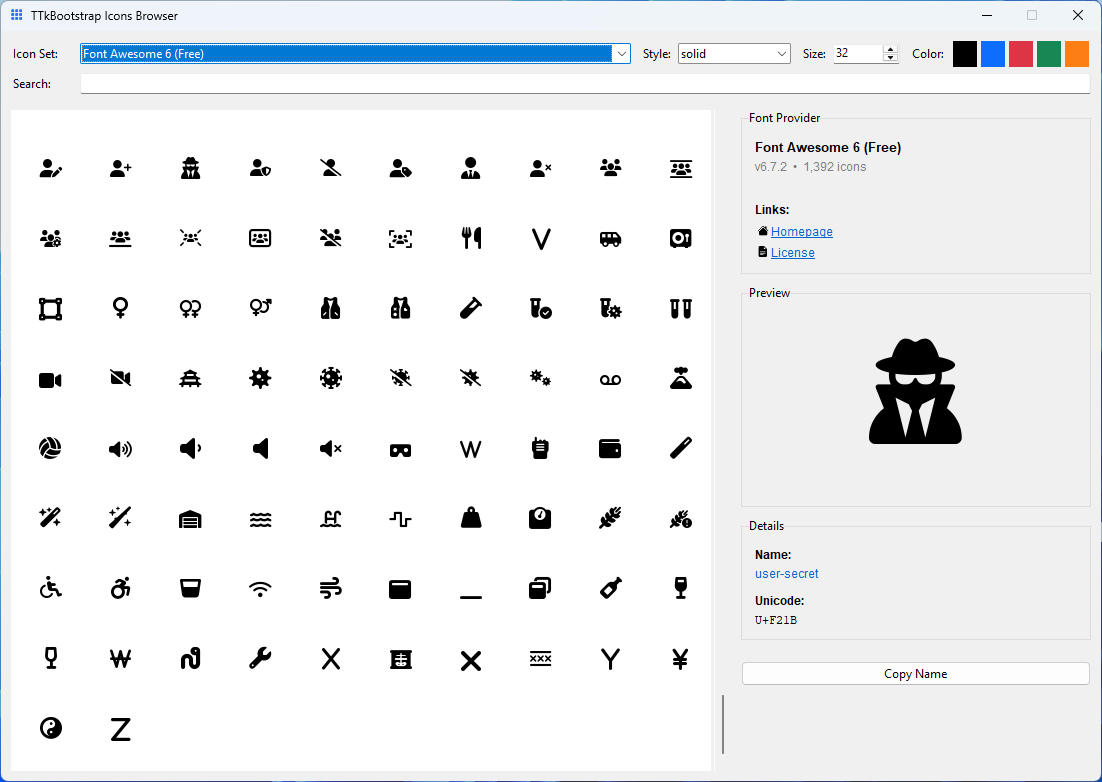This screenshot has height=782, width=1102.
Task: Select the wine bottle icon
Action: pyautogui.click(x=610, y=588)
